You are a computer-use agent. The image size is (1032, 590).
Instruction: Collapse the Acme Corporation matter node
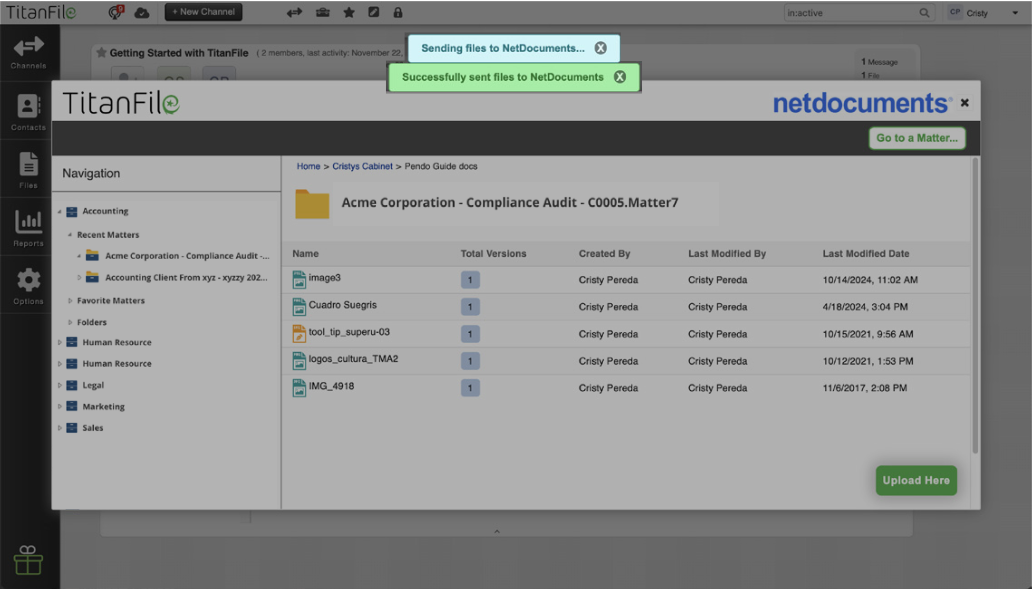(x=79, y=255)
